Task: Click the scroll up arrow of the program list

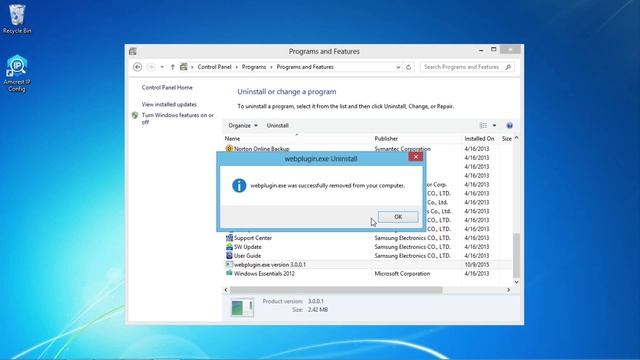Action: [x=516, y=138]
